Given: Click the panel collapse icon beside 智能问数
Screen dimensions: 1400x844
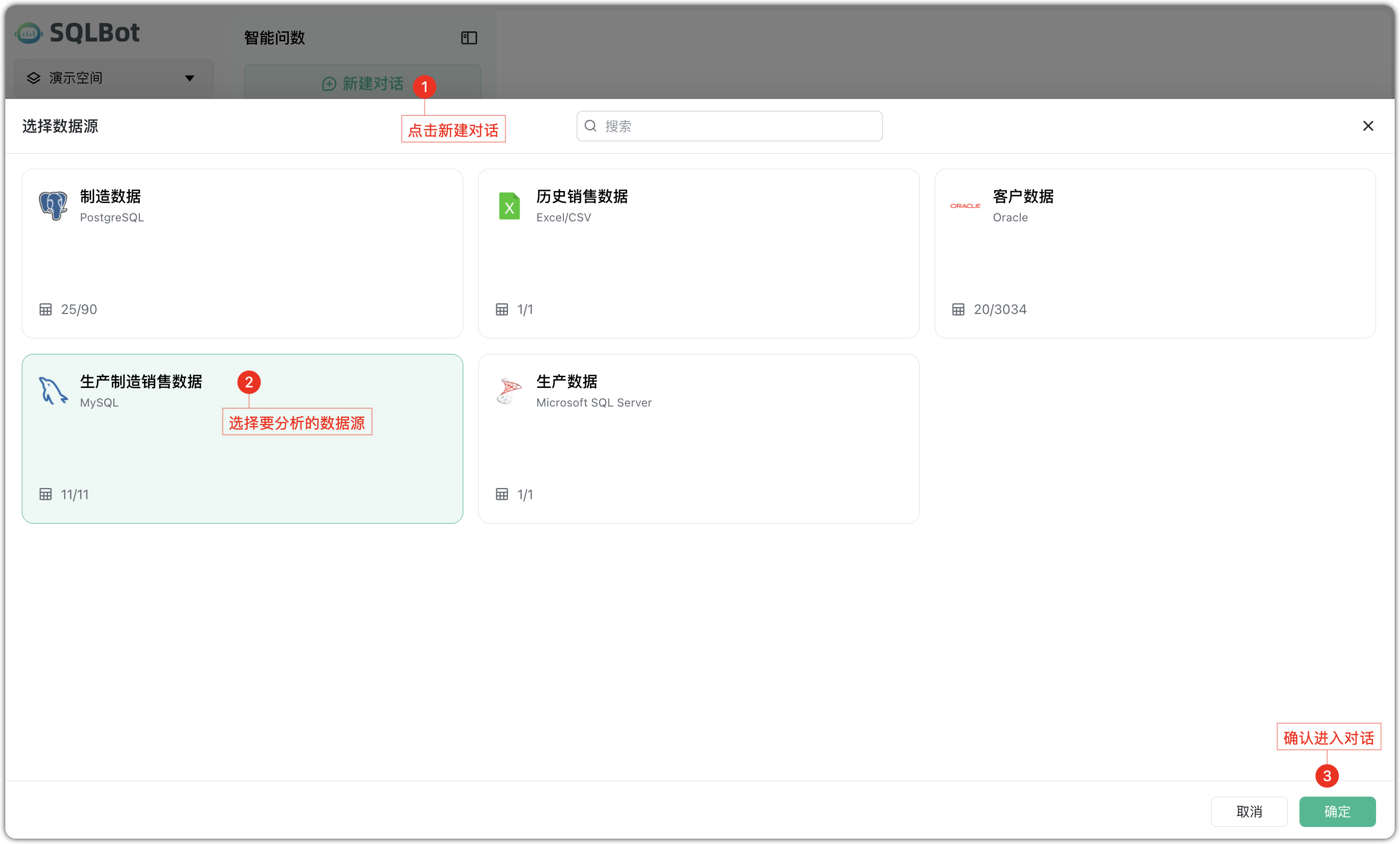Looking at the screenshot, I should click(x=468, y=37).
